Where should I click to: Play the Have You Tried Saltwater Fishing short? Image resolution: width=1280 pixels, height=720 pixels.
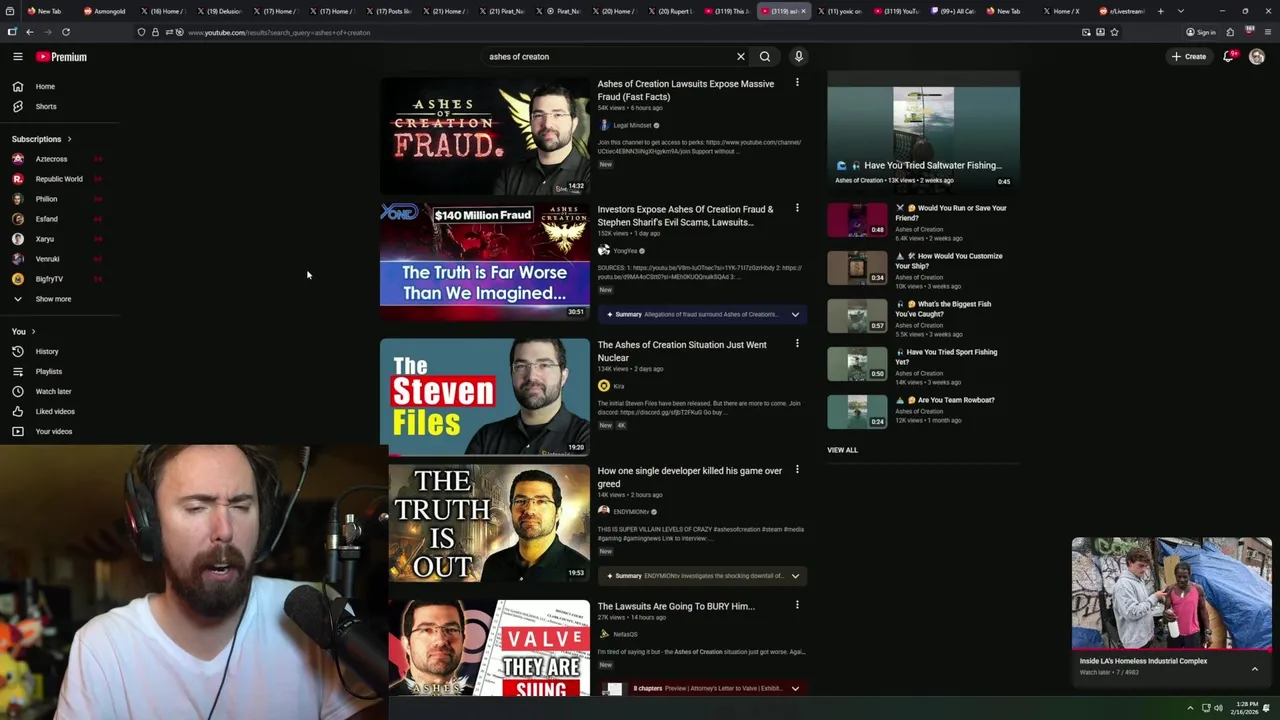point(923,130)
